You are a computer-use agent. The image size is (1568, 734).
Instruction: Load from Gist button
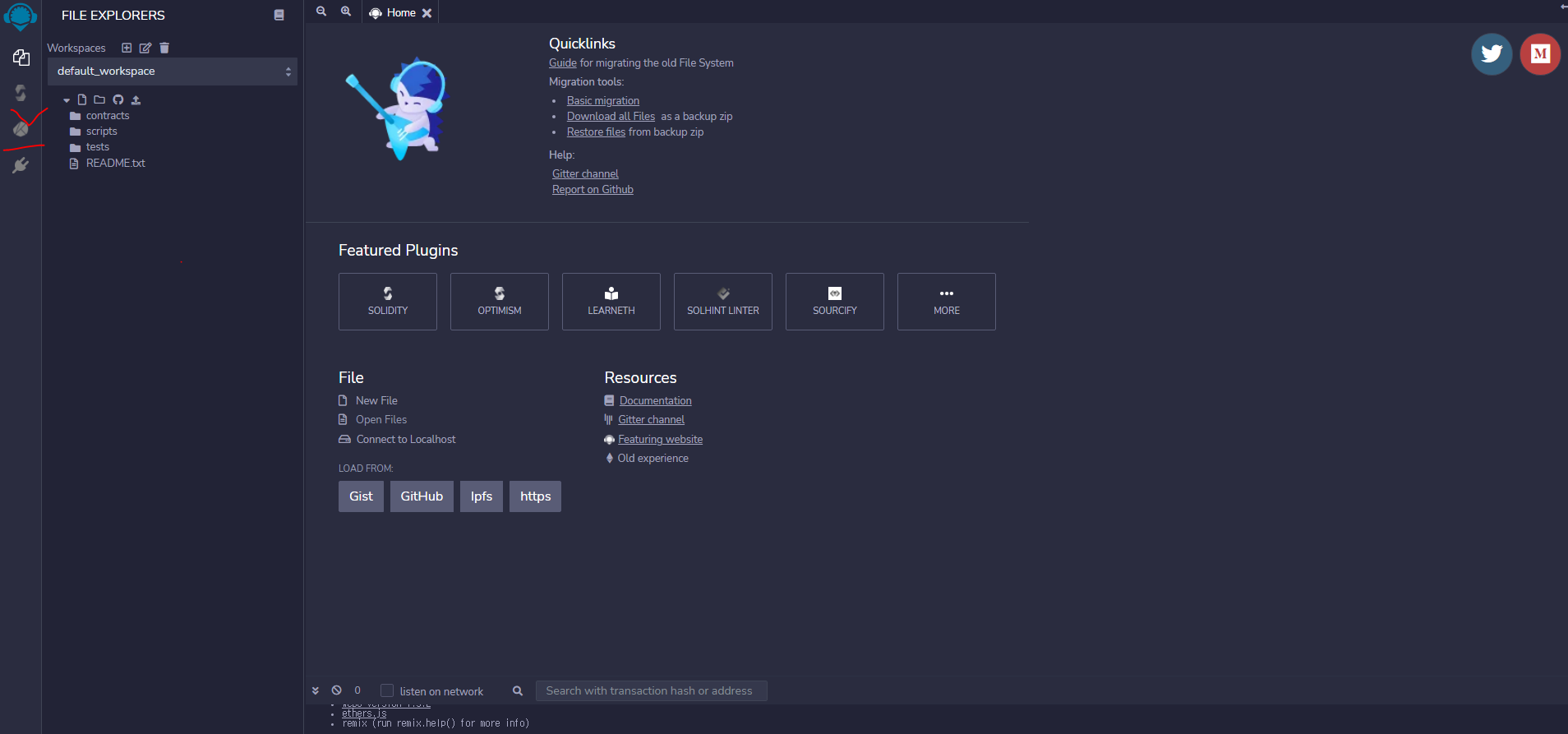pyautogui.click(x=361, y=496)
